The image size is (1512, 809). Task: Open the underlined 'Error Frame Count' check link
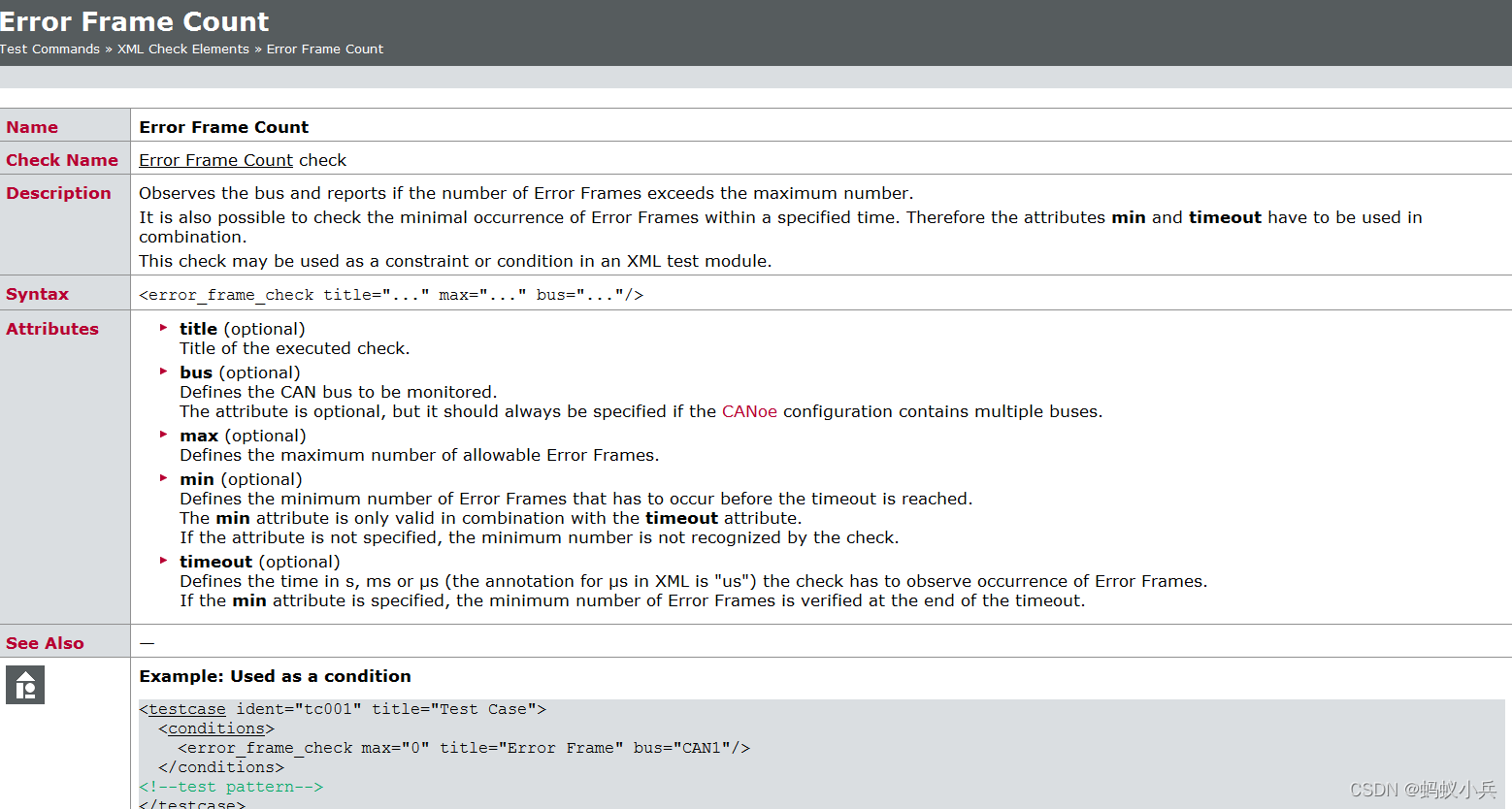(215, 160)
